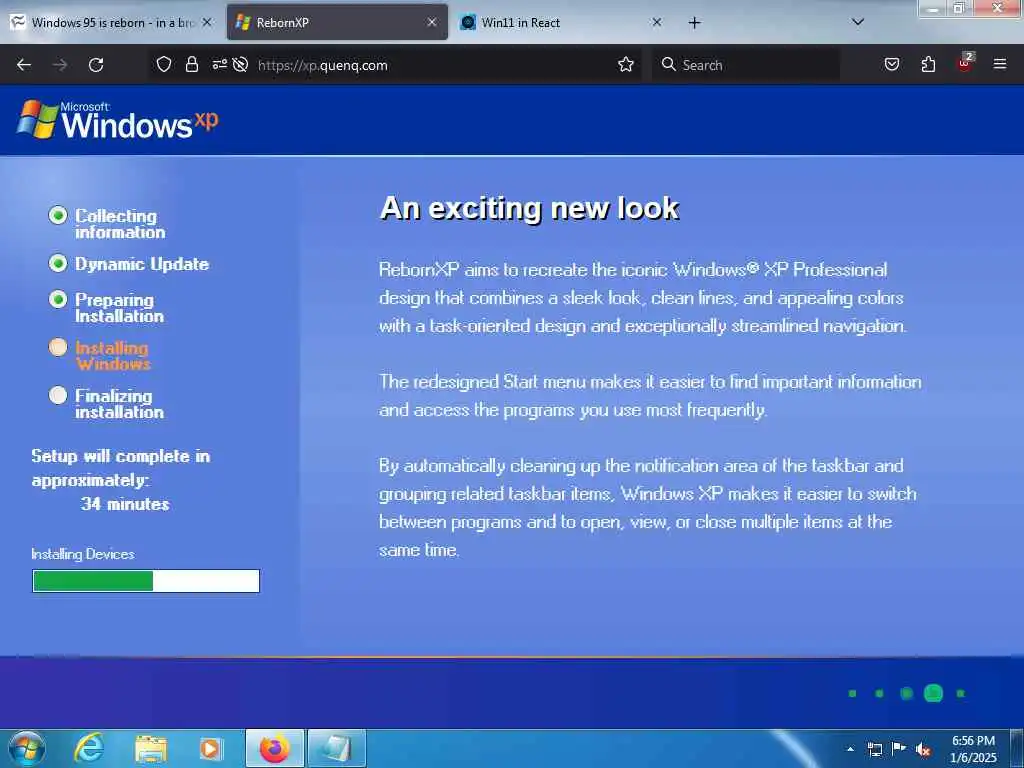Screen dimensions: 1024x768
Task: Click the muted volume tray icon
Action: click(923, 749)
